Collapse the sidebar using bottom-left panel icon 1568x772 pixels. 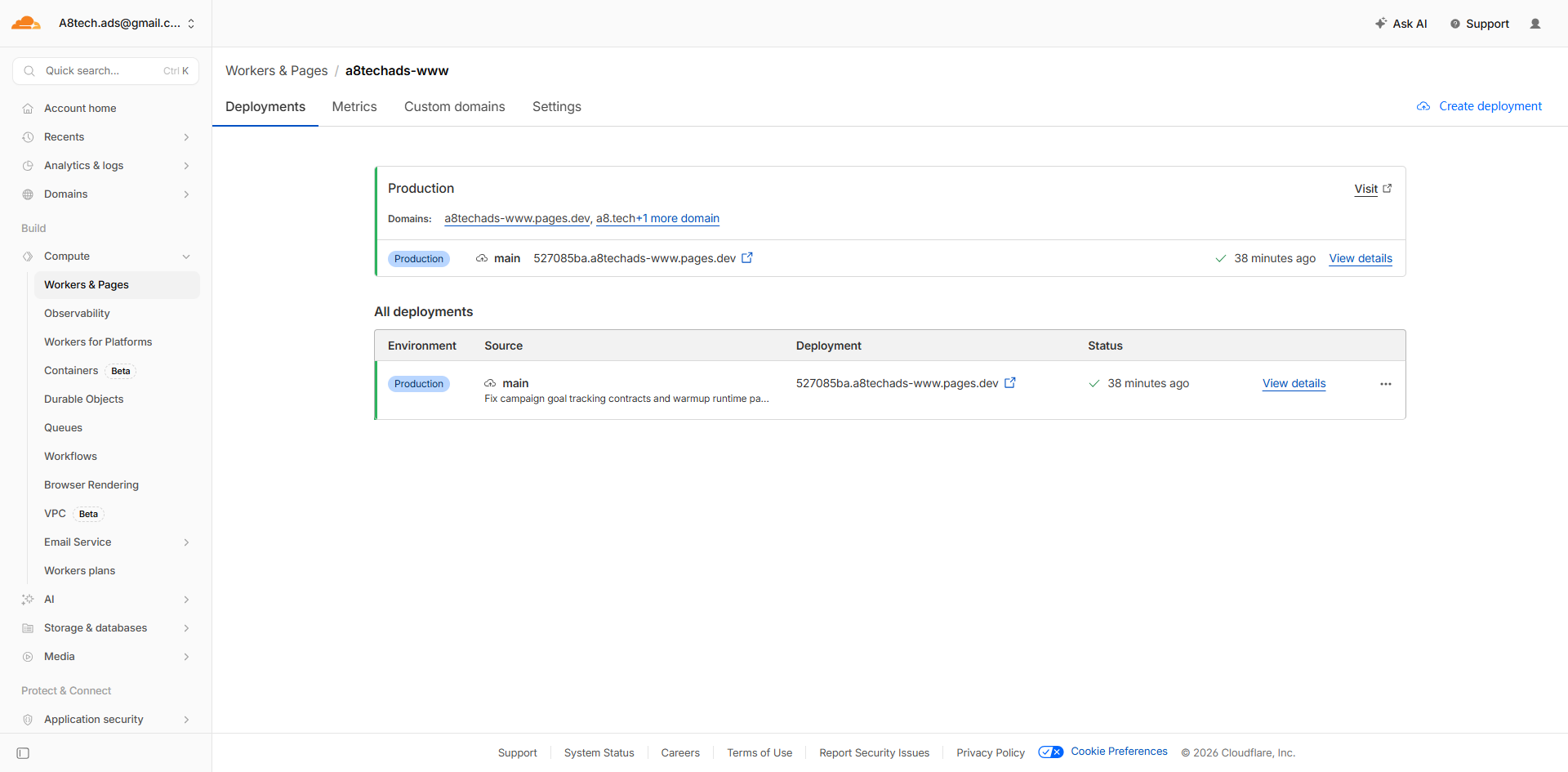(23, 753)
